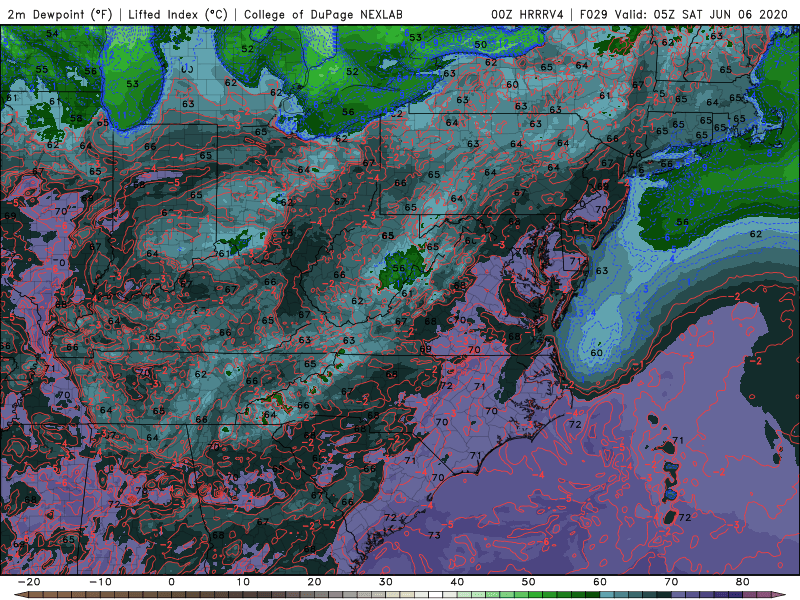Click the "College of DuPage NEXLAB" credit text
The image size is (800, 600).
323,15
